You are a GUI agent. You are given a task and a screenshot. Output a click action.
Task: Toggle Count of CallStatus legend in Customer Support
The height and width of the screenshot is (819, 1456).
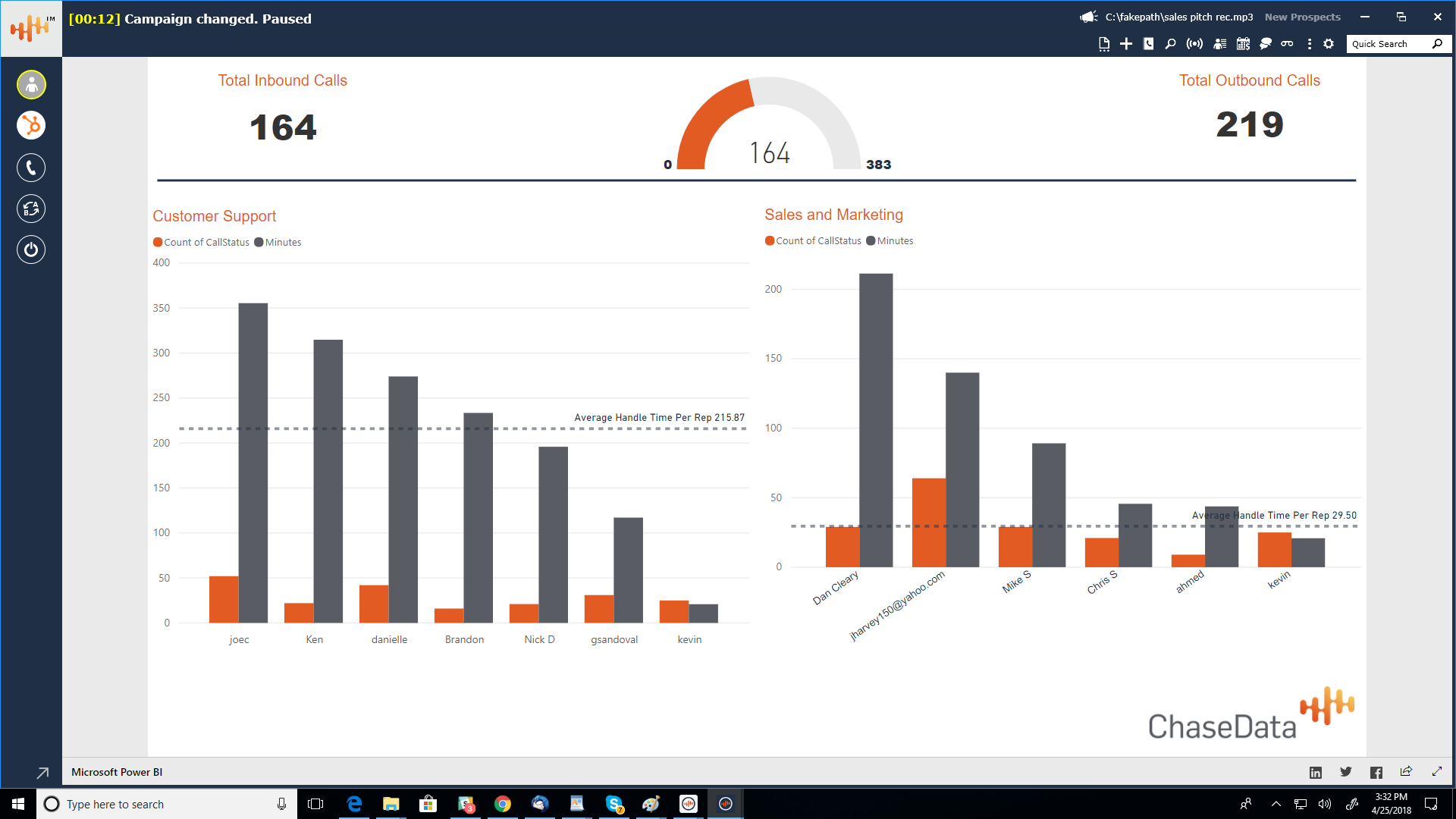coord(201,243)
